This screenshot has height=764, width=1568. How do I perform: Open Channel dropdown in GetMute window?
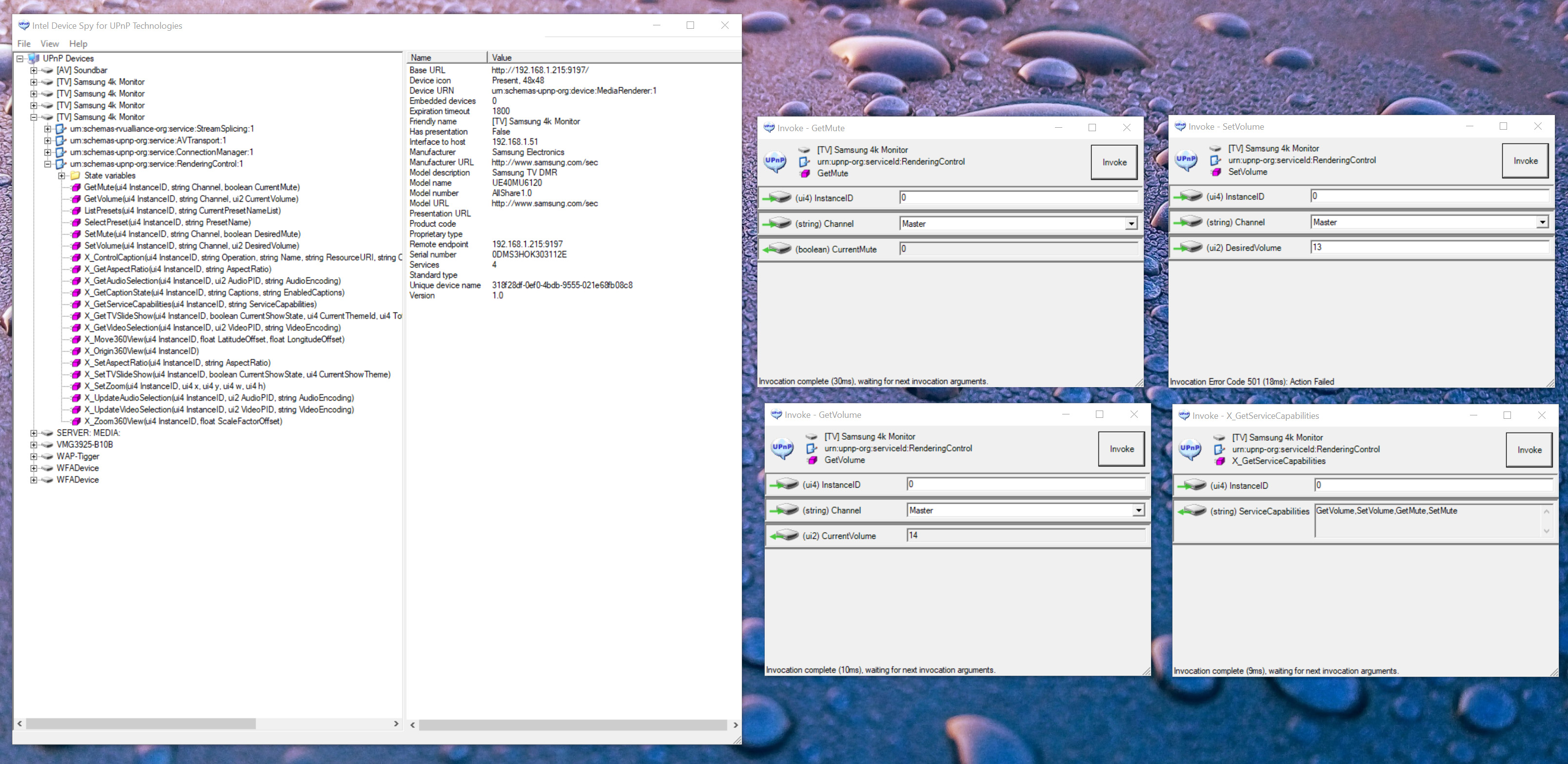(1131, 224)
